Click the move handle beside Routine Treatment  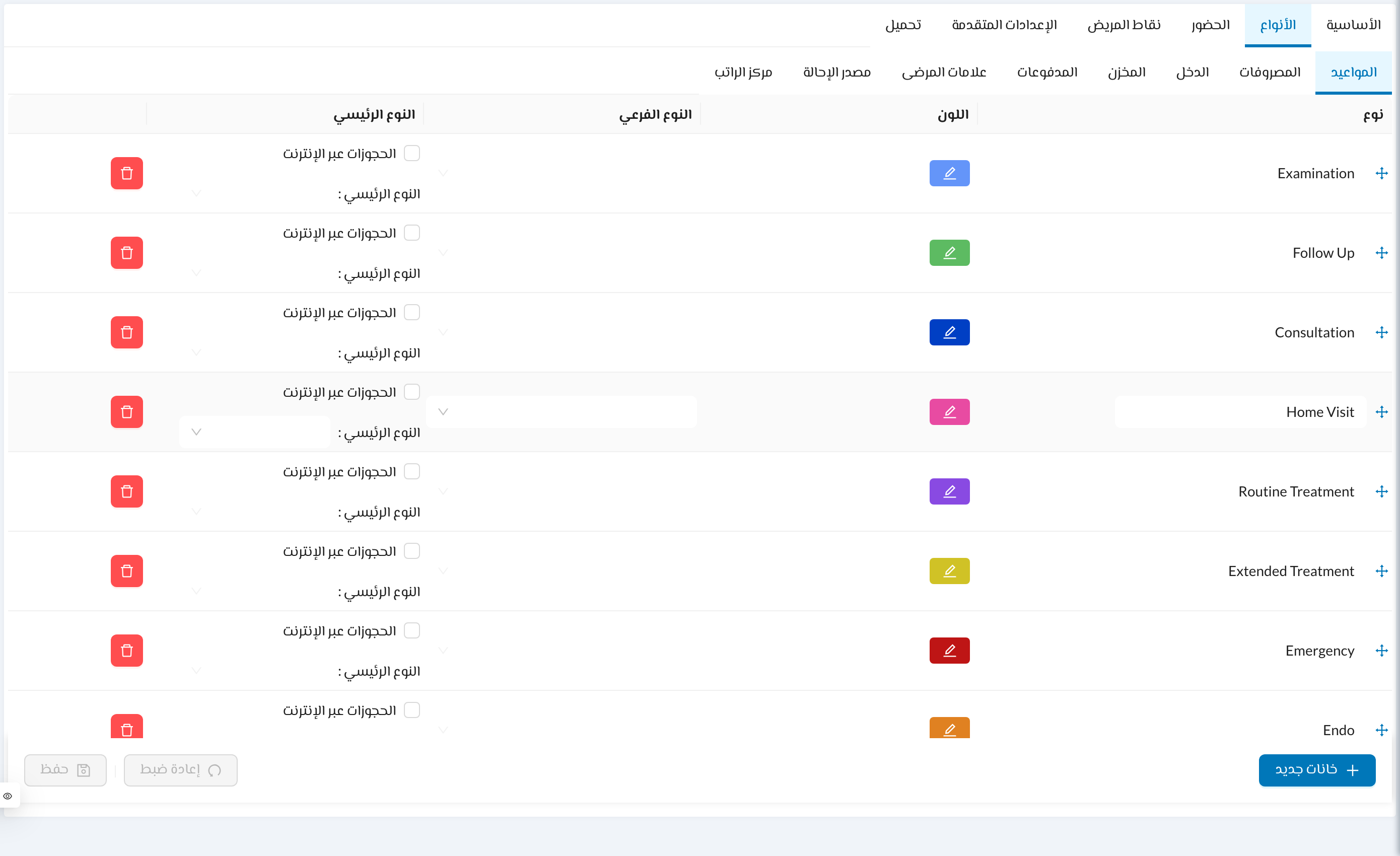(x=1382, y=491)
